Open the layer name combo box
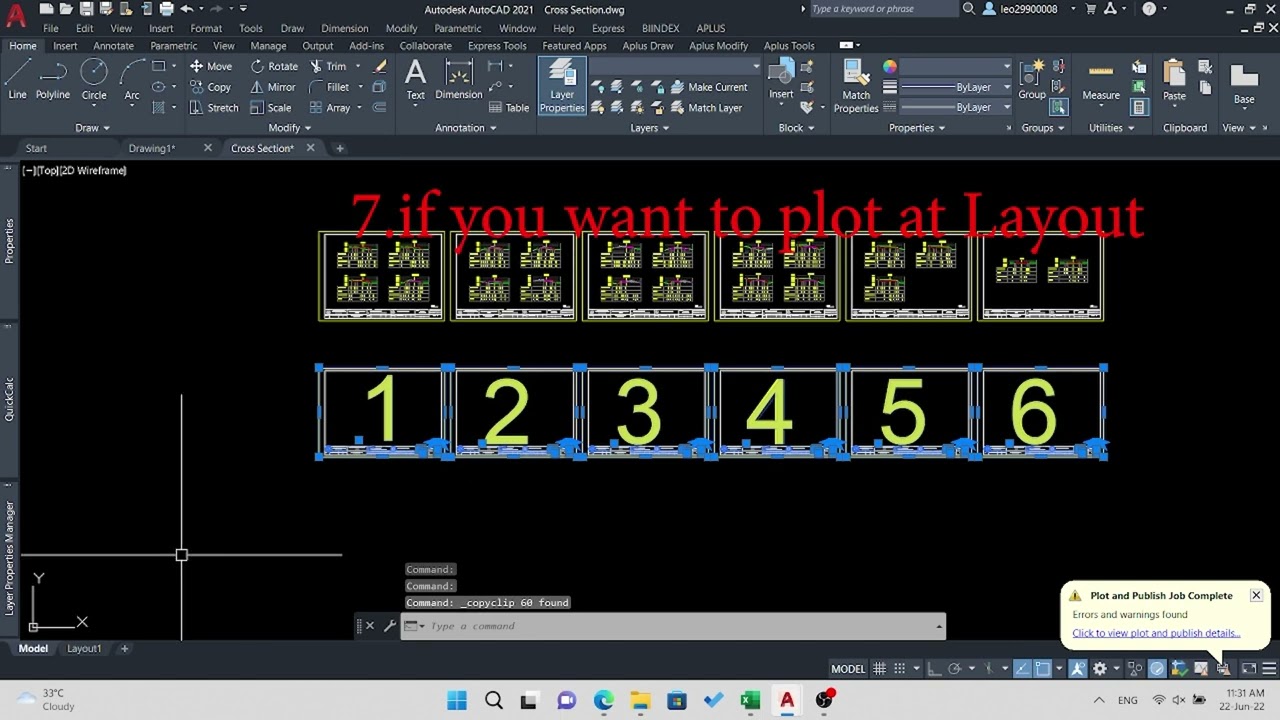Viewport: 1280px width, 720px height. 675,66
